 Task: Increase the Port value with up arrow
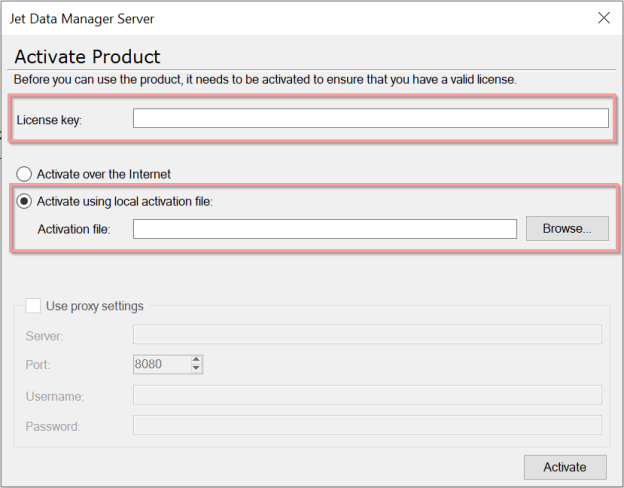[196, 360]
